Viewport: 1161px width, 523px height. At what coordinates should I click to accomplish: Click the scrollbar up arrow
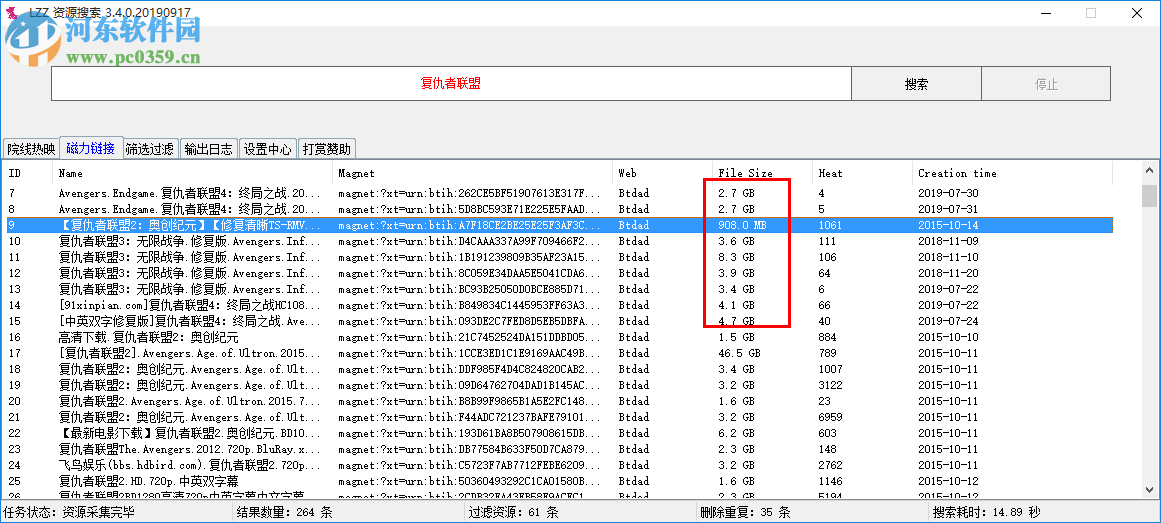click(1149, 171)
